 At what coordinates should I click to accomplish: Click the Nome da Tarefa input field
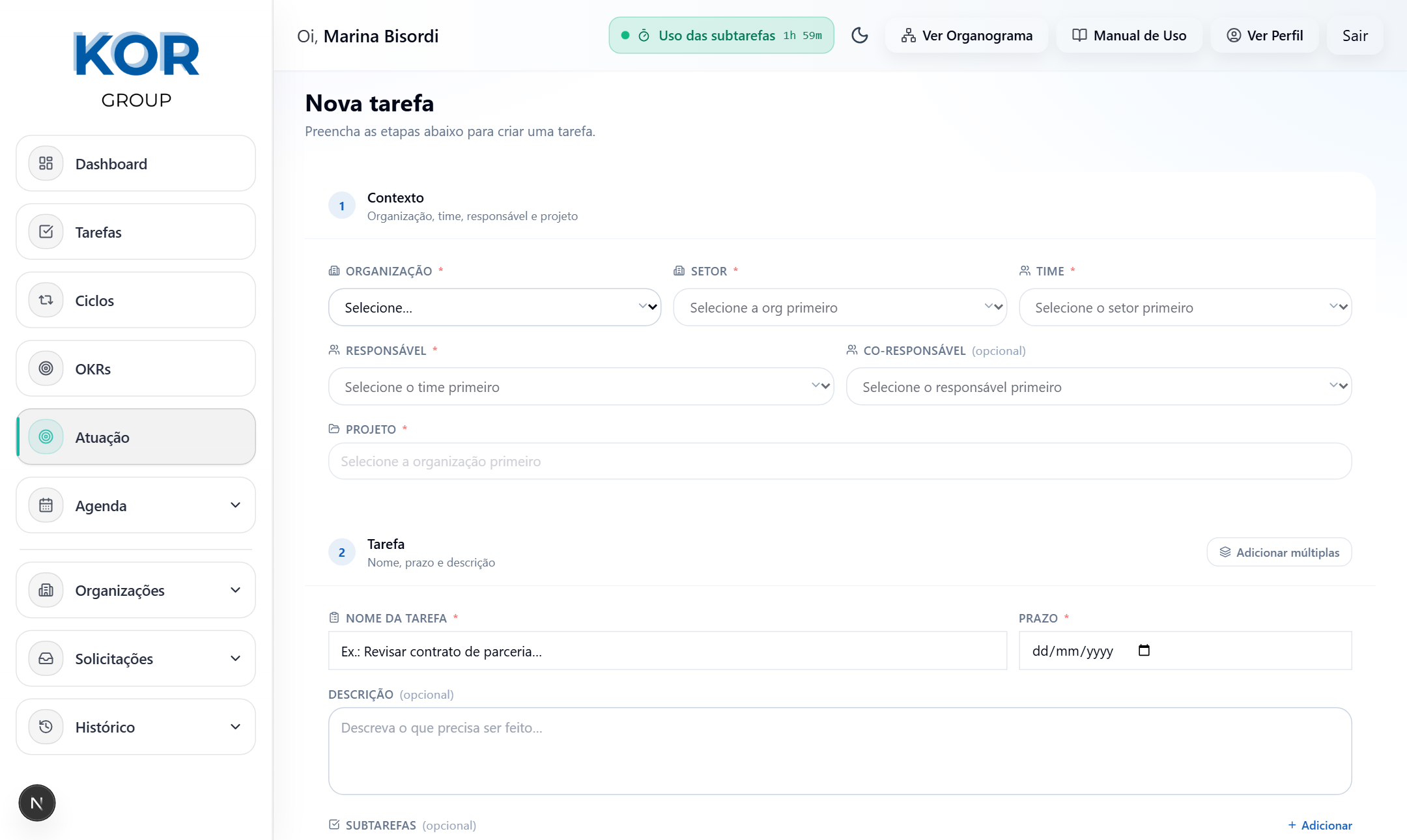click(x=668, y=651)
